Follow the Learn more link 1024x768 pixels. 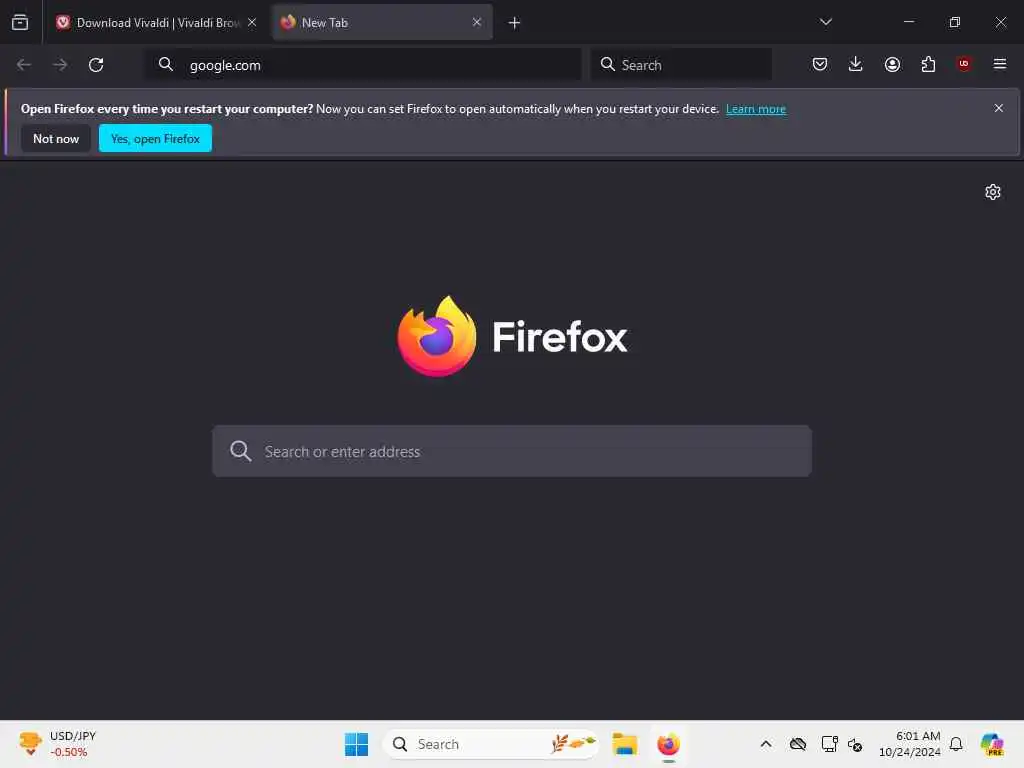coord(756,109)
